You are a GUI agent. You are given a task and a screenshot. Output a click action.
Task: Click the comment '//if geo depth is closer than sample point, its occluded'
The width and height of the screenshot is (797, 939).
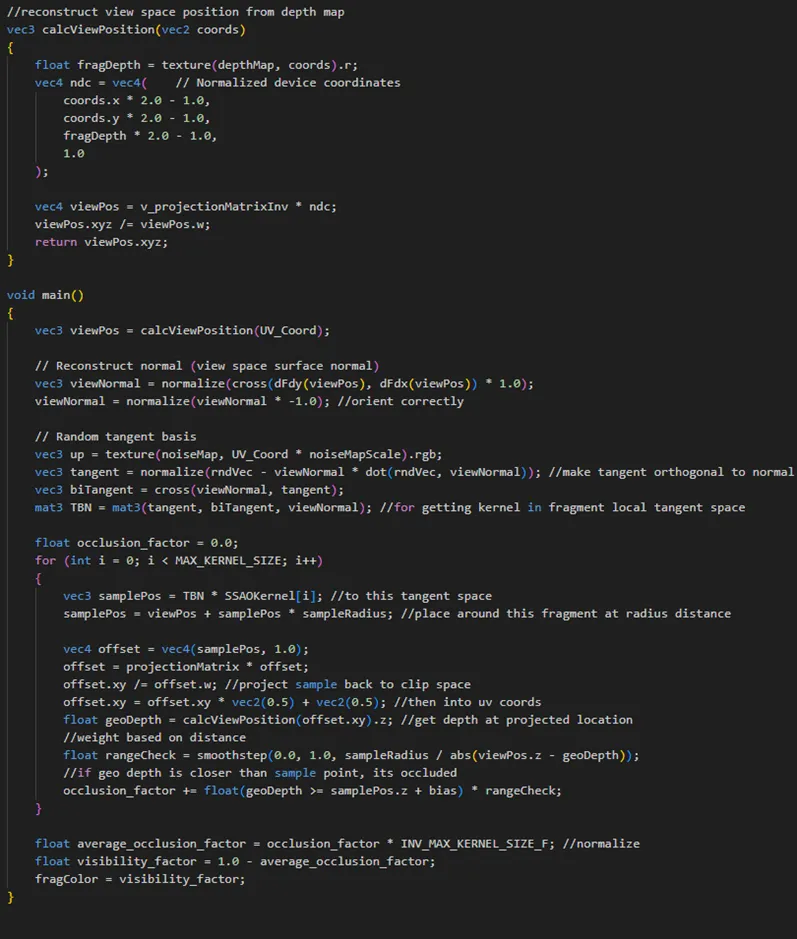(x=260, y=773)
